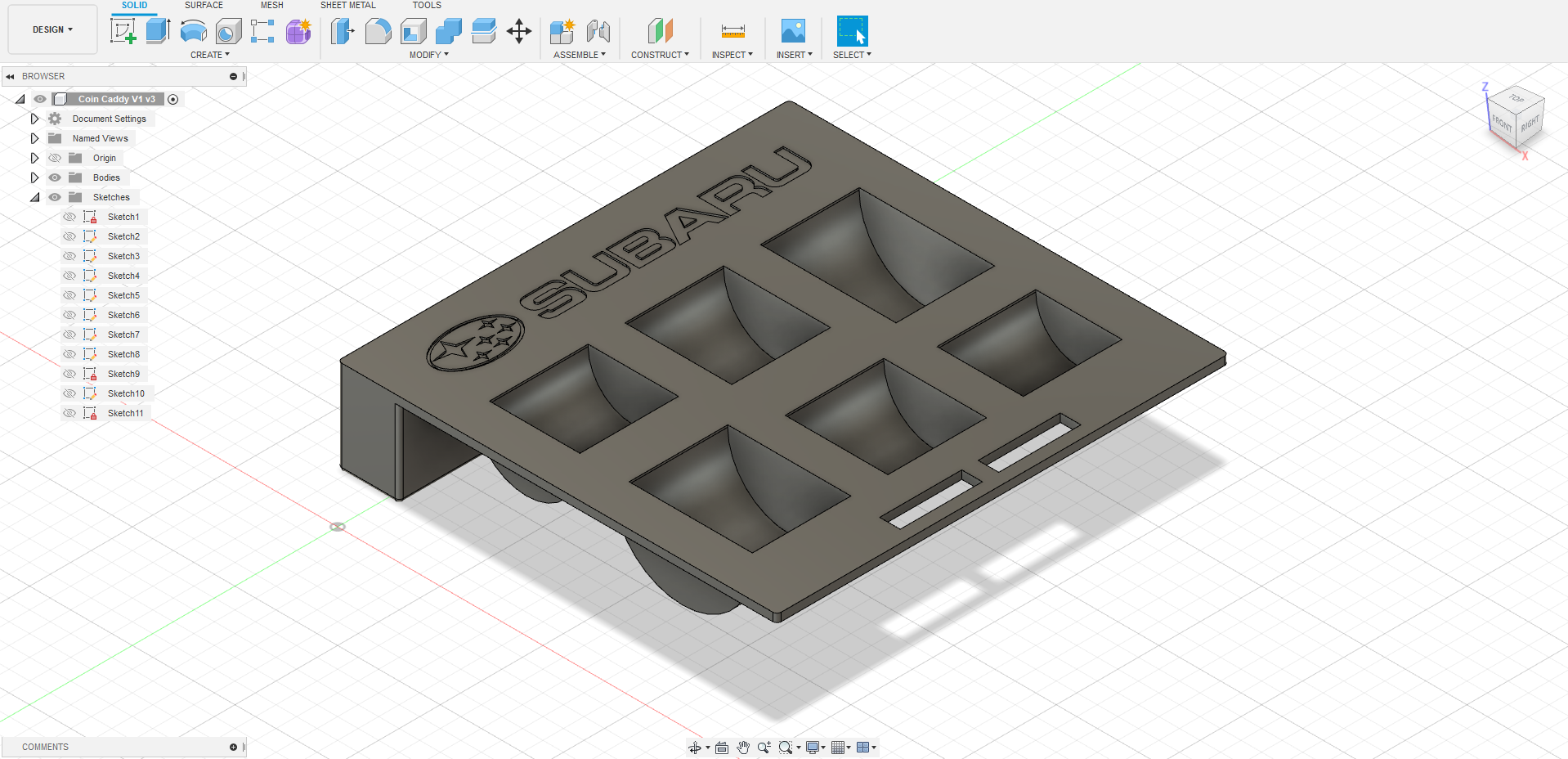This screenshot has height=759, width=1568.
Task: Select the Combine tool
Action: (x=449, y=31)
